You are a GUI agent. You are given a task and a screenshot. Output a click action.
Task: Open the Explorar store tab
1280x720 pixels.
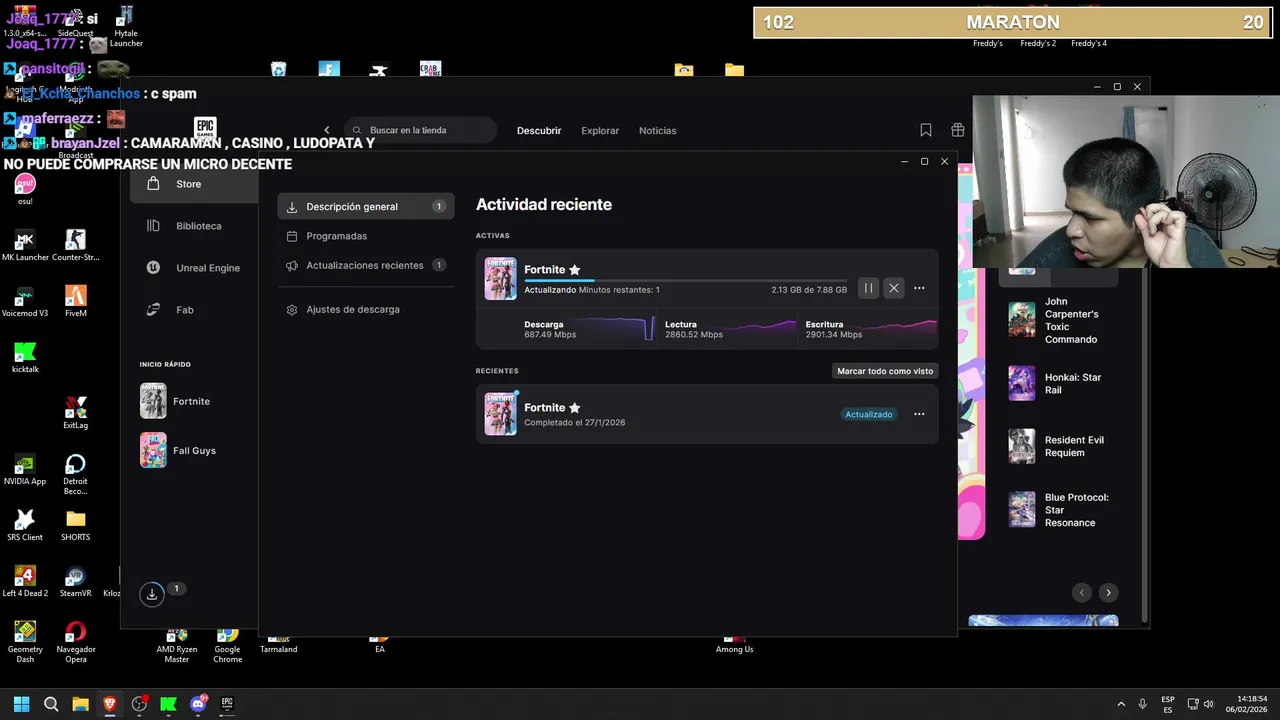click(600, 131)
